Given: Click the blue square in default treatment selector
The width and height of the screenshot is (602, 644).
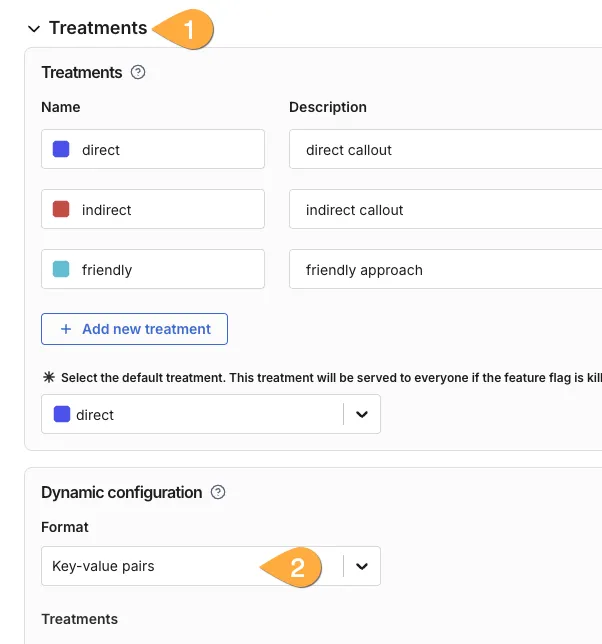Looking at the screenshot, I should tap(62, 414).
